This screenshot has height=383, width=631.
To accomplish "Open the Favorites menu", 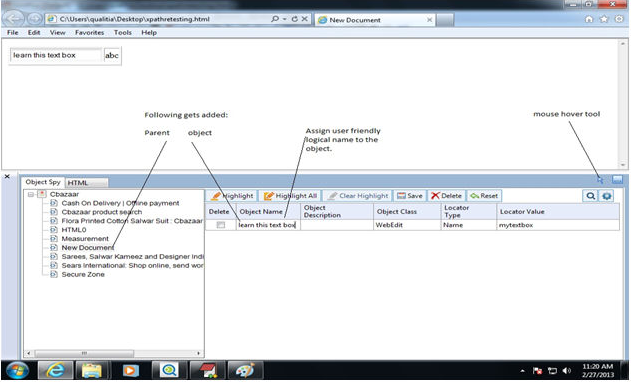I will (x=89, y=33).
